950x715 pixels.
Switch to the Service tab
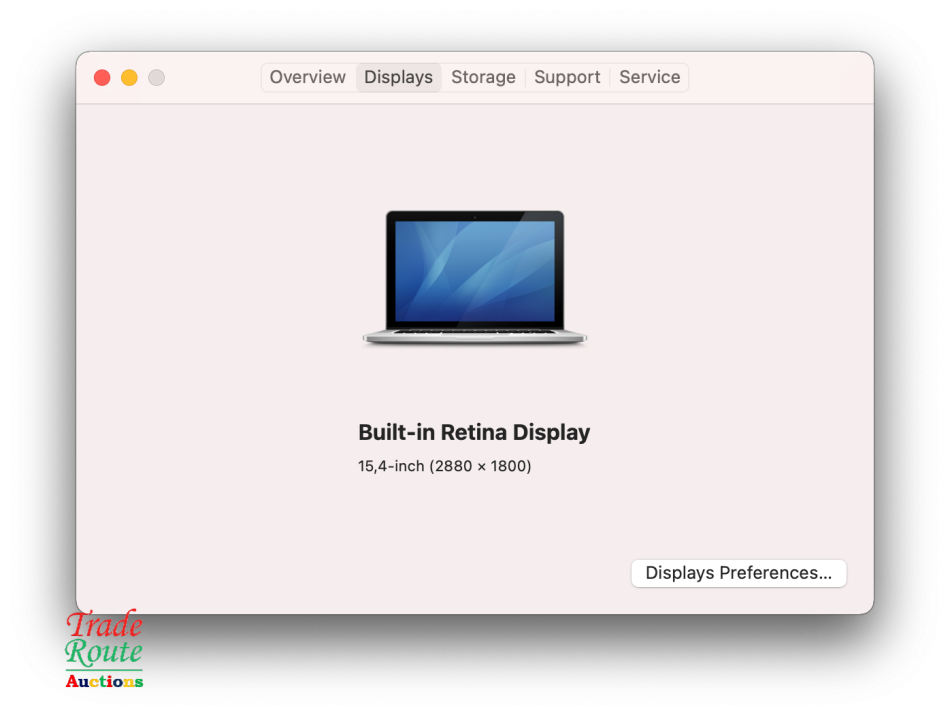click(649, 77)
